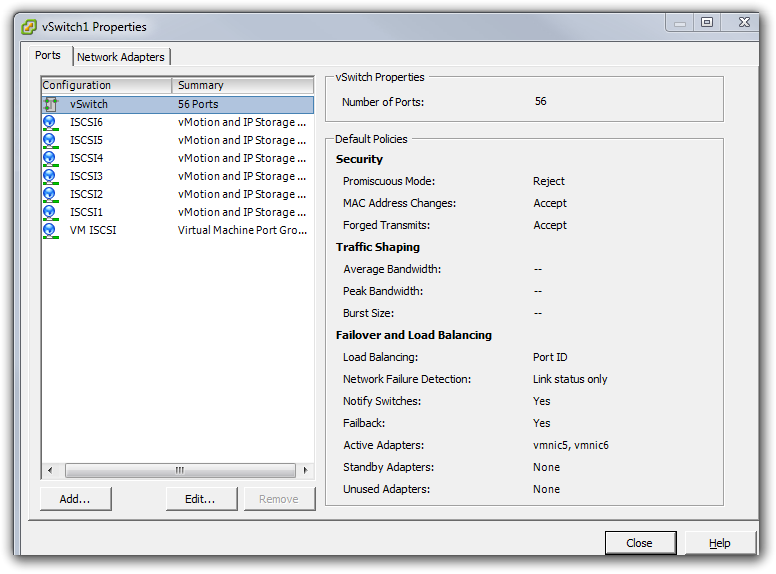This screenshot has height=574, width=776.
Task: Switch to the Network Adapters tab
Action: coord(121,57)
